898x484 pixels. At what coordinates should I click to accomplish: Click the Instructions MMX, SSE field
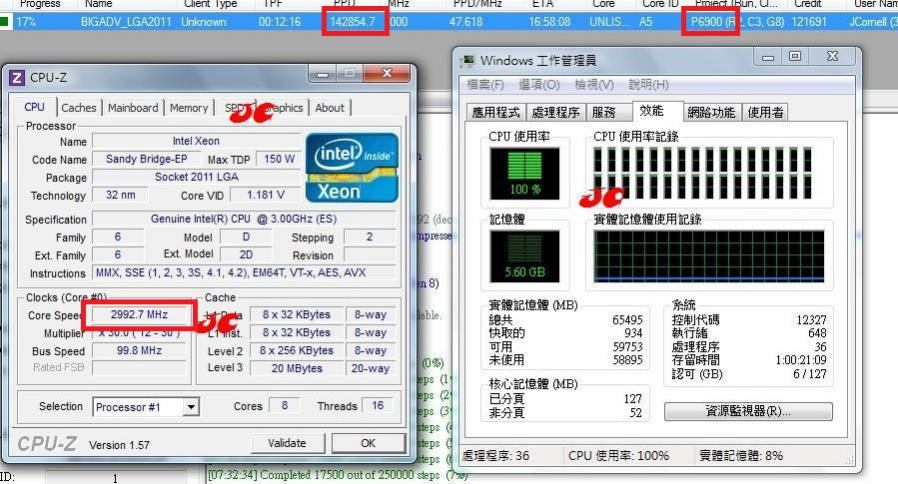[244, 273]
